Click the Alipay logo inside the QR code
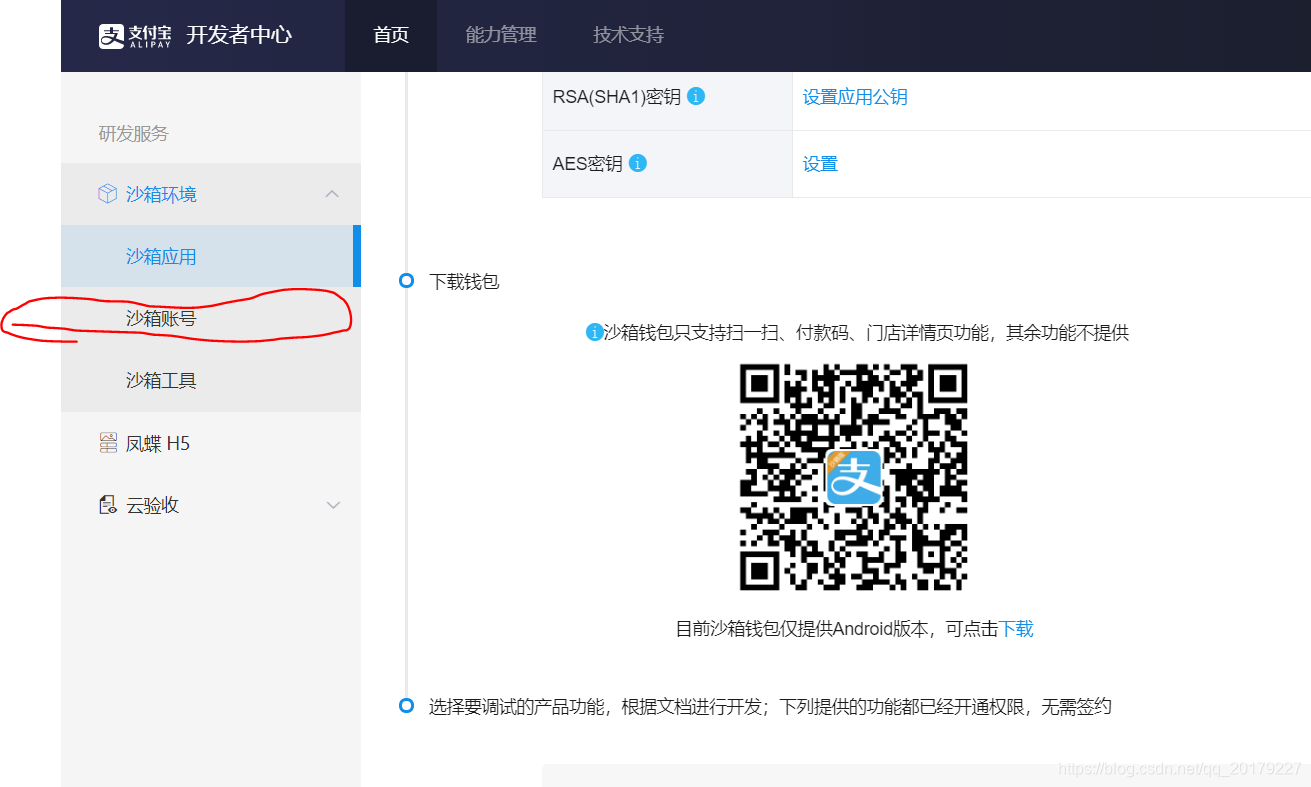Screen dimensions: 1311x787 tap(853, 478)
